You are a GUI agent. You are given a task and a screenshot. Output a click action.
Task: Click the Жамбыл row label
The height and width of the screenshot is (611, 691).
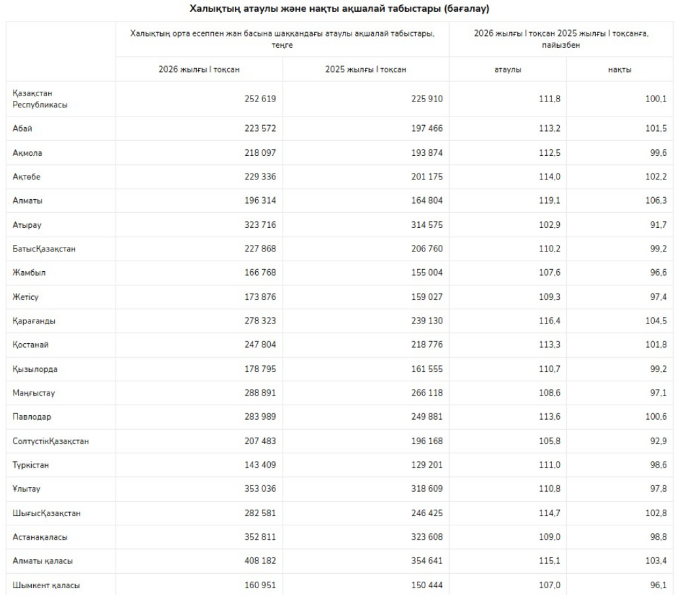pos(29,272)
